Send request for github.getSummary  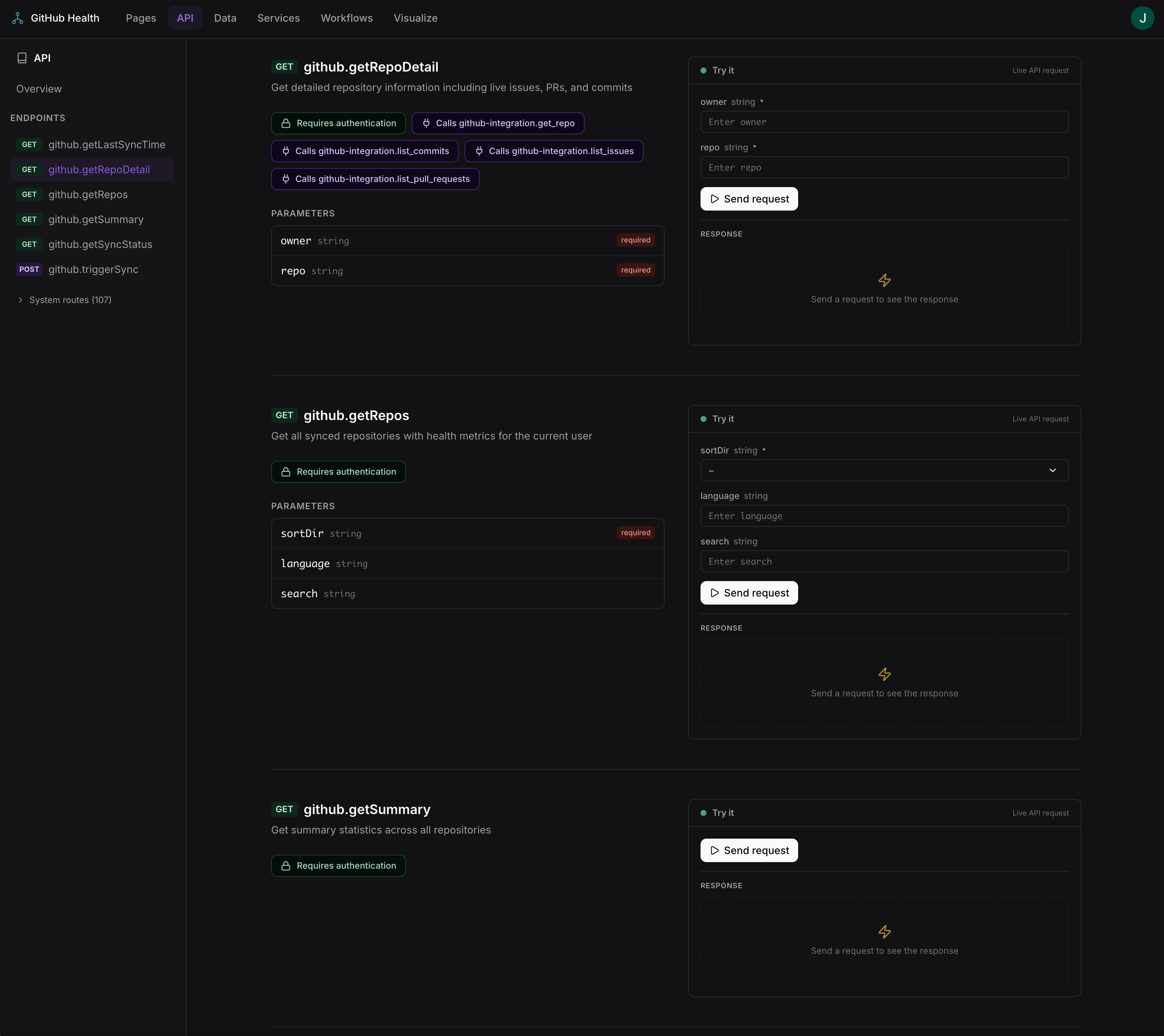(x=749, y=850)
